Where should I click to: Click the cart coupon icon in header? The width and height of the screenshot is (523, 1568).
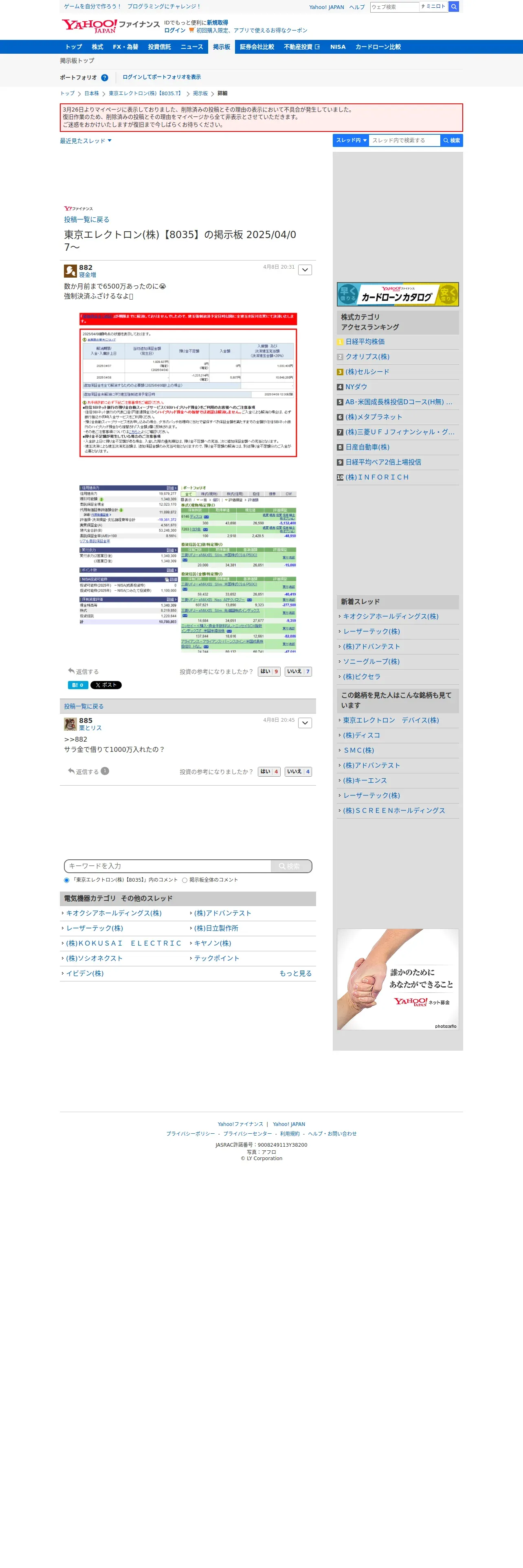click(x=192, y=30)
